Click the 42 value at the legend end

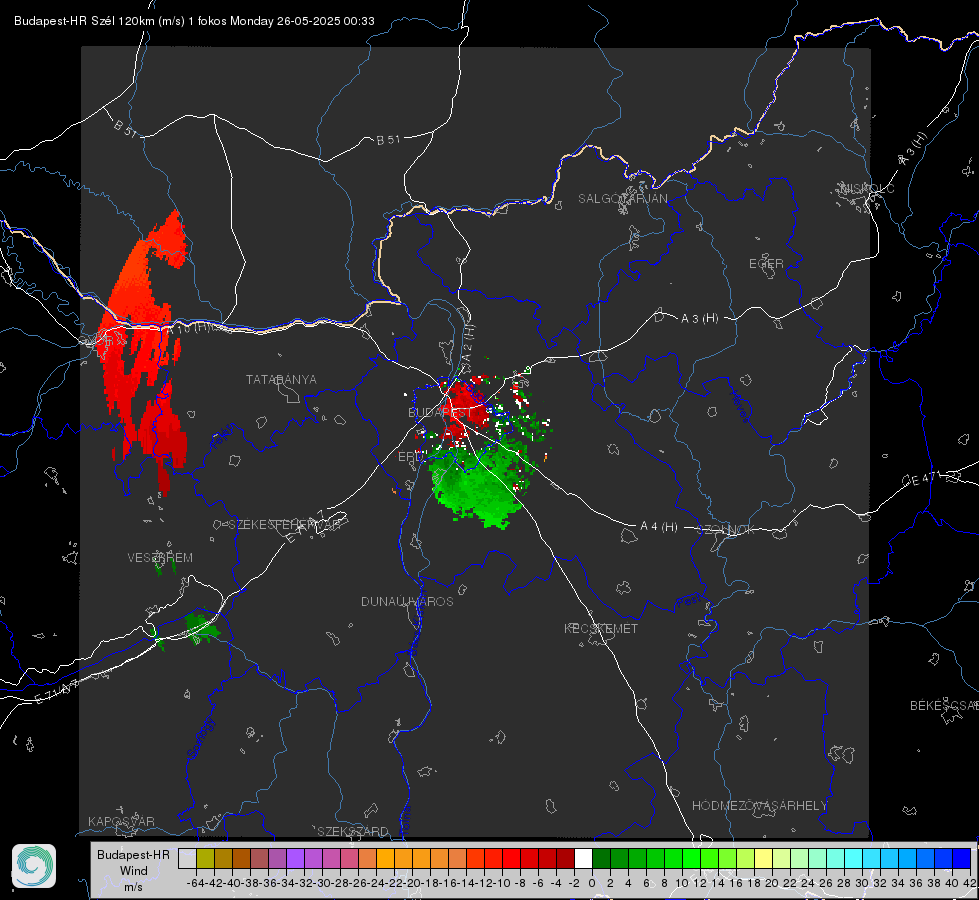coord(969,883)
